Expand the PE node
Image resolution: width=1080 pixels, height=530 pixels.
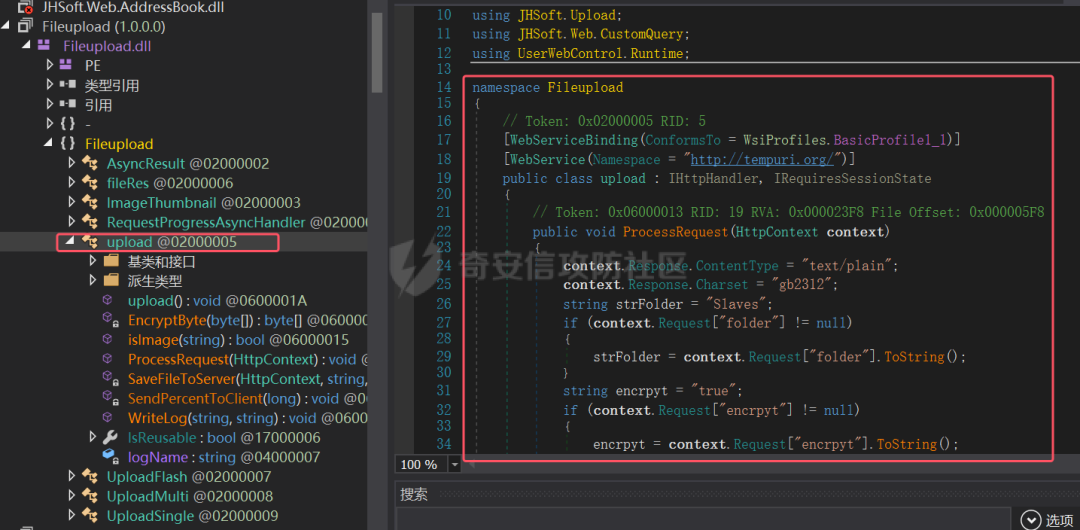(49, 65)
